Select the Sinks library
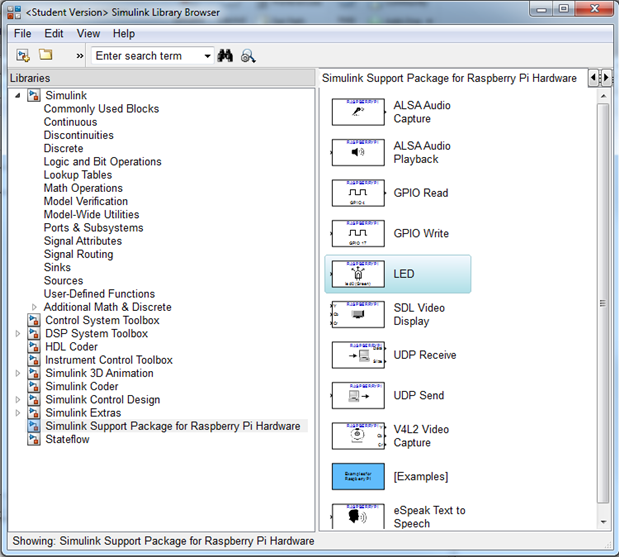This screenshot has height=557, width=619. 57,267
